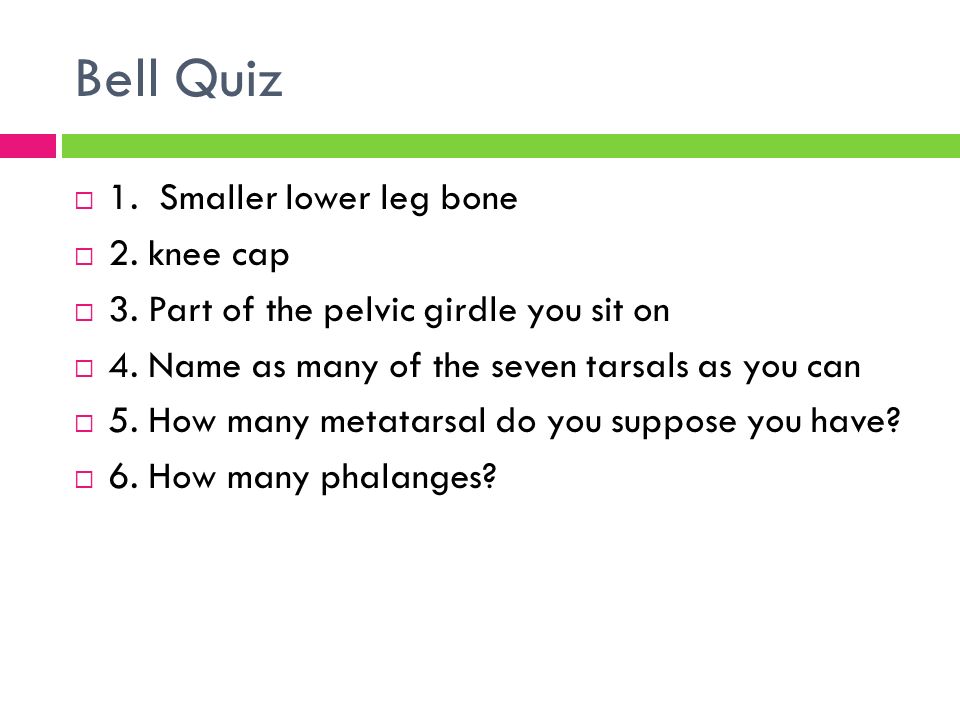Click the square bullet before item 6

(x=84, y=479)
